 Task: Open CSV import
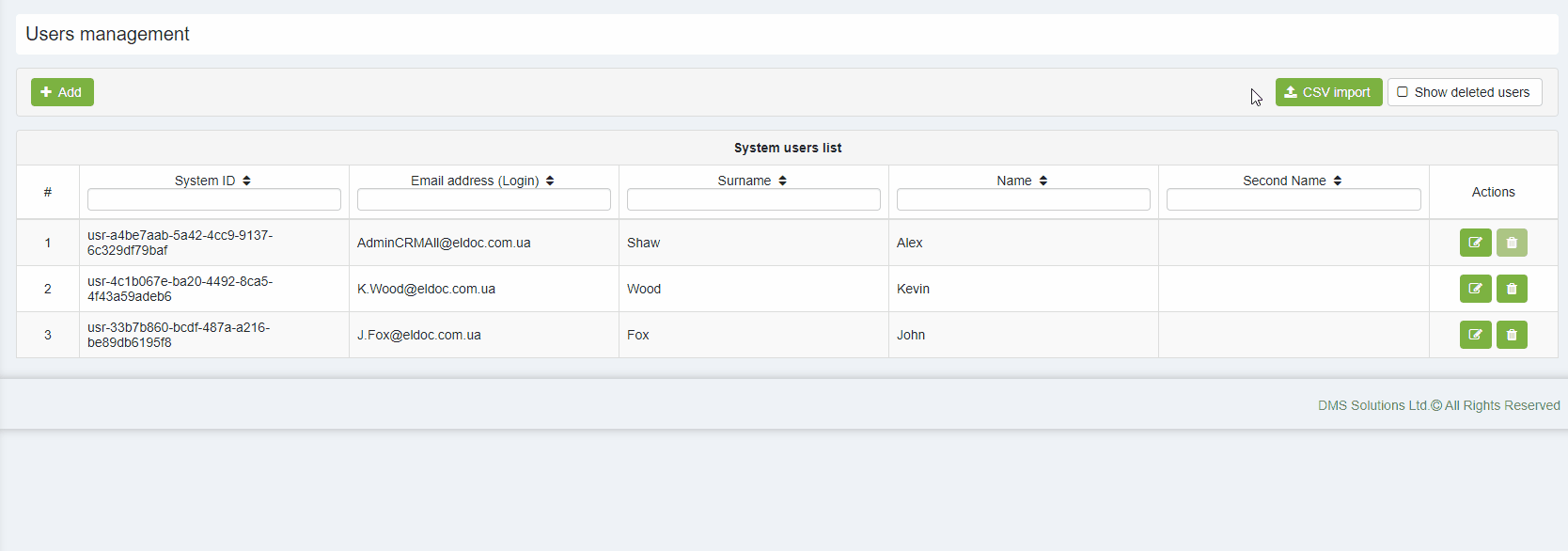pos(1328,92)
